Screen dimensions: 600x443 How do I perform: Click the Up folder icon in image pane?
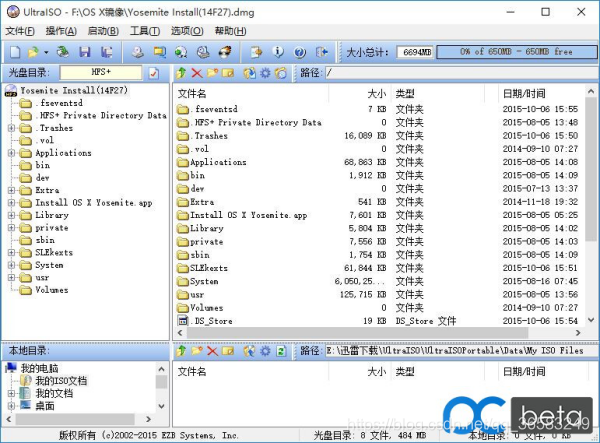coord(181,73)
